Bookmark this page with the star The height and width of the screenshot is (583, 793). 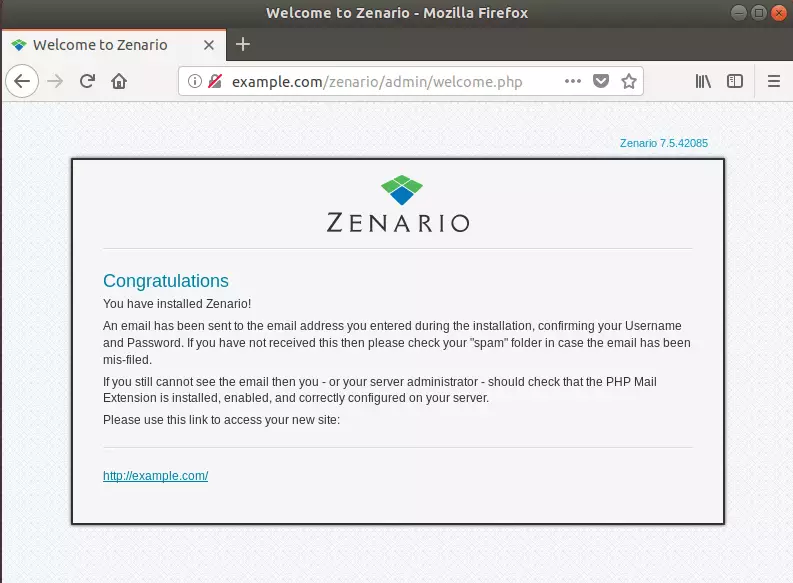click(629, 81)
